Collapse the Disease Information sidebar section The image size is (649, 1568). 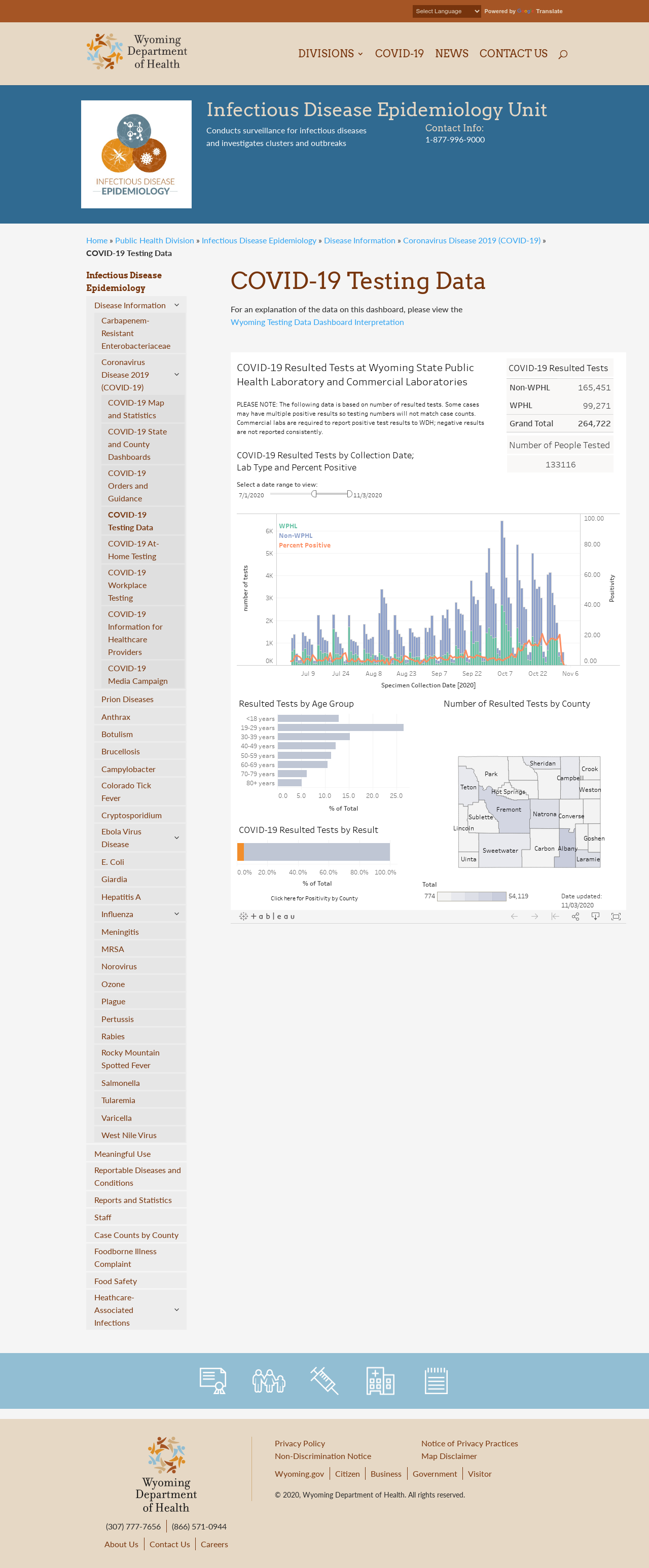(176, 305)
